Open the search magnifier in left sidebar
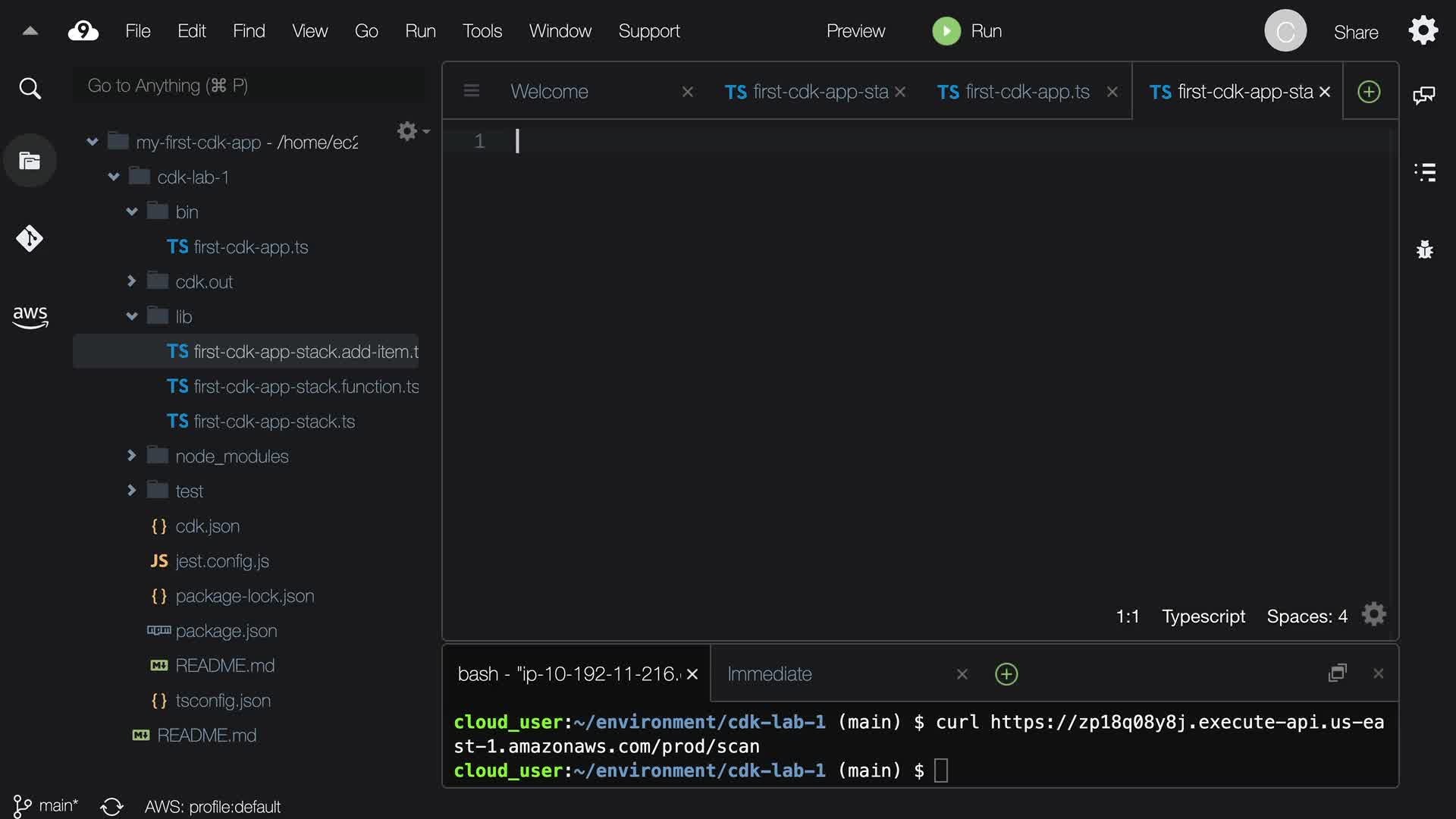 tap(30, 89)
